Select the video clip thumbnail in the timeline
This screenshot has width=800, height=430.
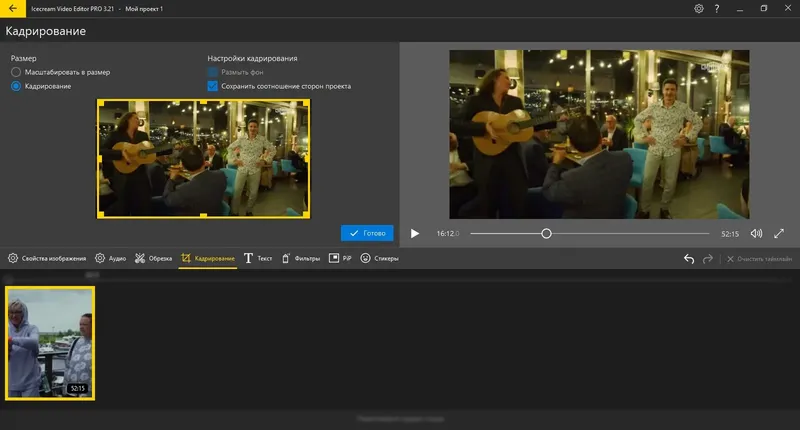(50, 343)
